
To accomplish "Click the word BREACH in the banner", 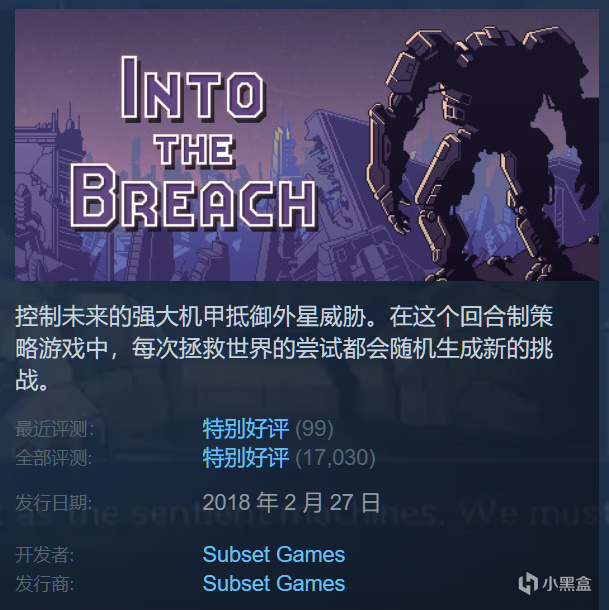I will click(193, 197).
